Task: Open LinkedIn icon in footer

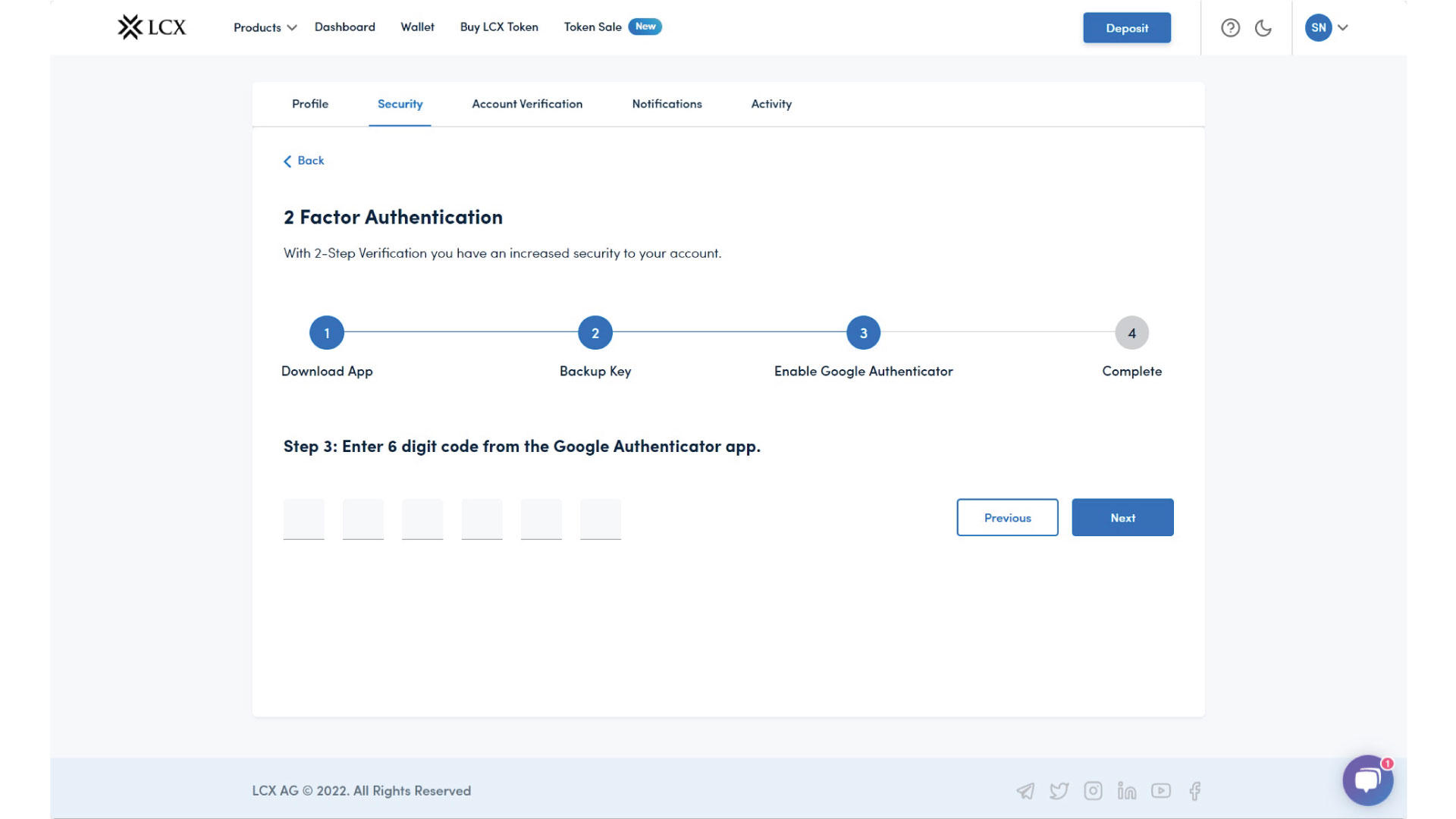Action: 1126,791
